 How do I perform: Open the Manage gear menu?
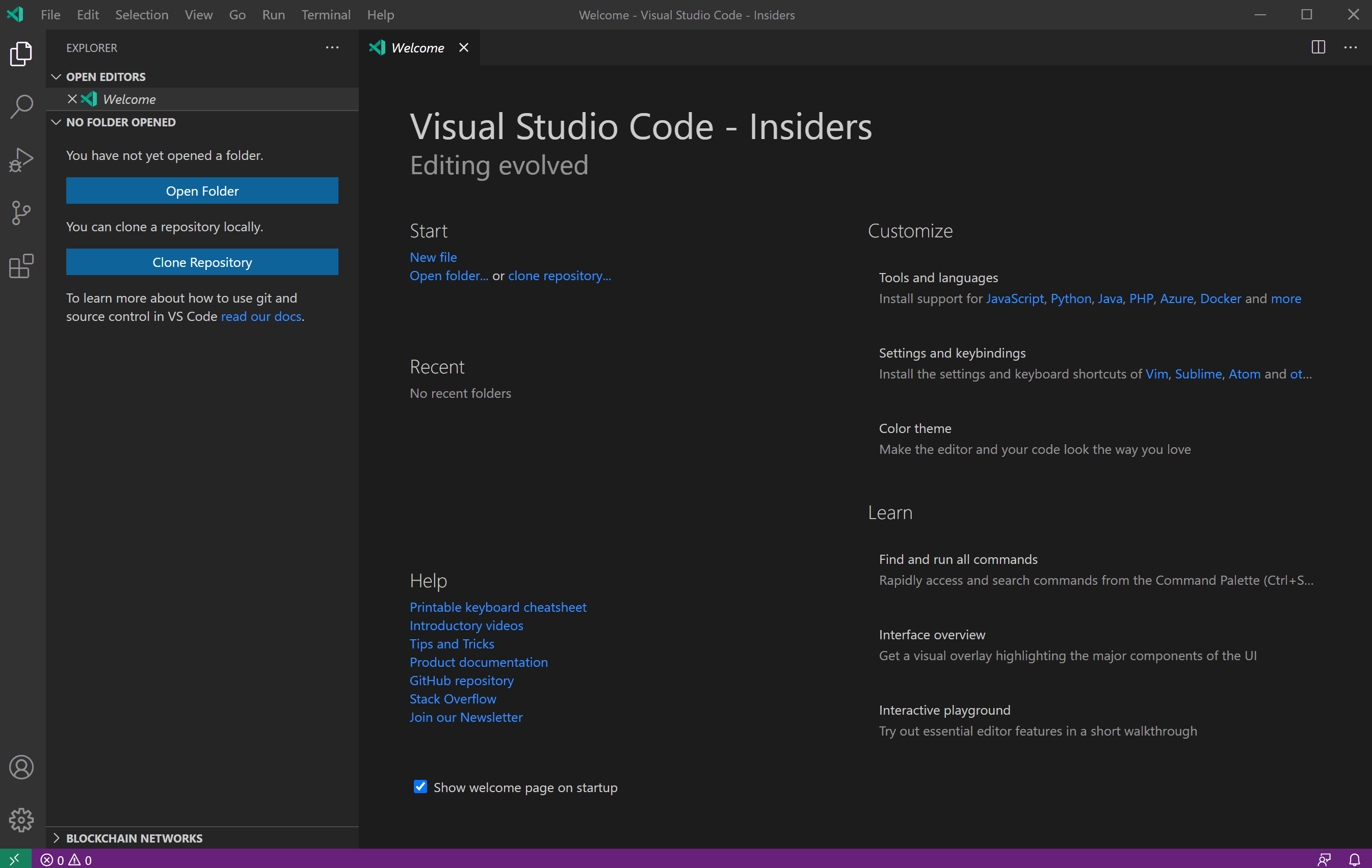[x=21, y=820]
